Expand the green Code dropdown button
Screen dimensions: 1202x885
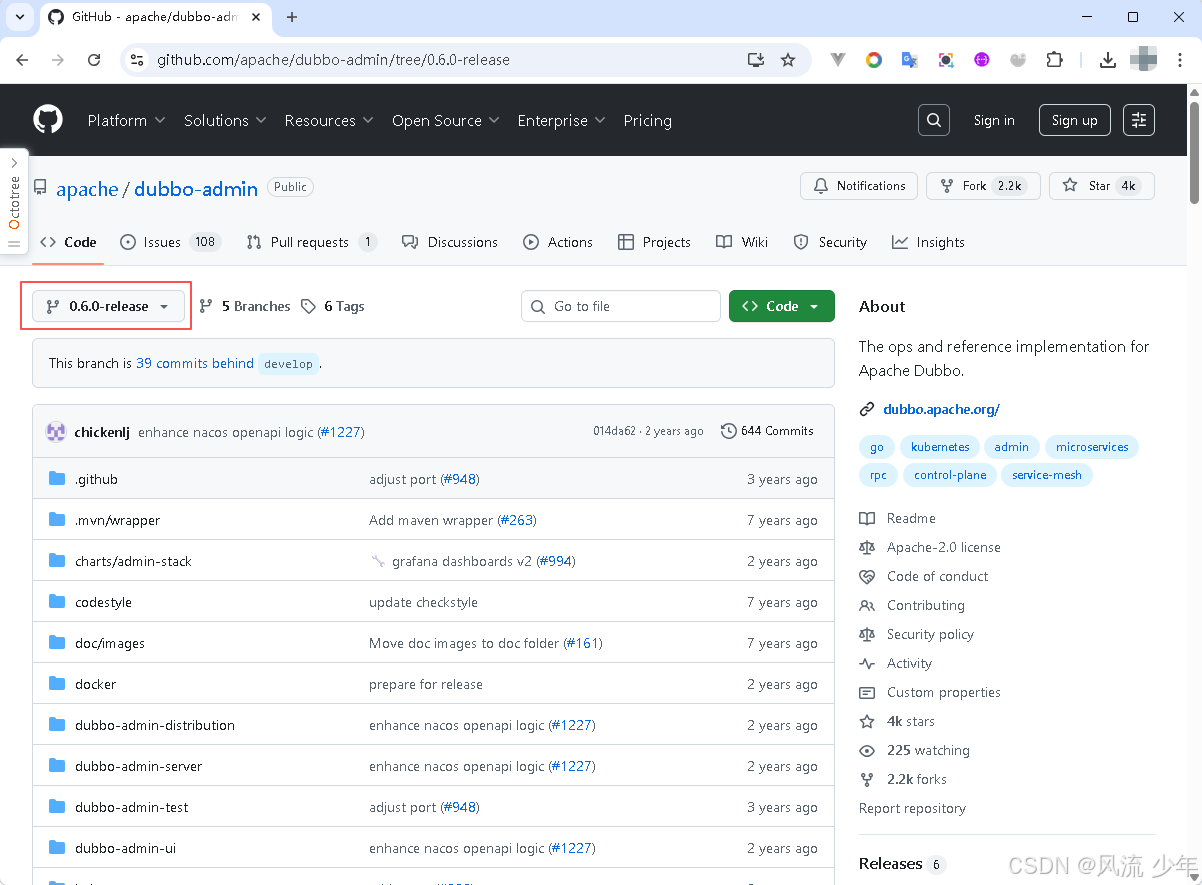[782, 306]
